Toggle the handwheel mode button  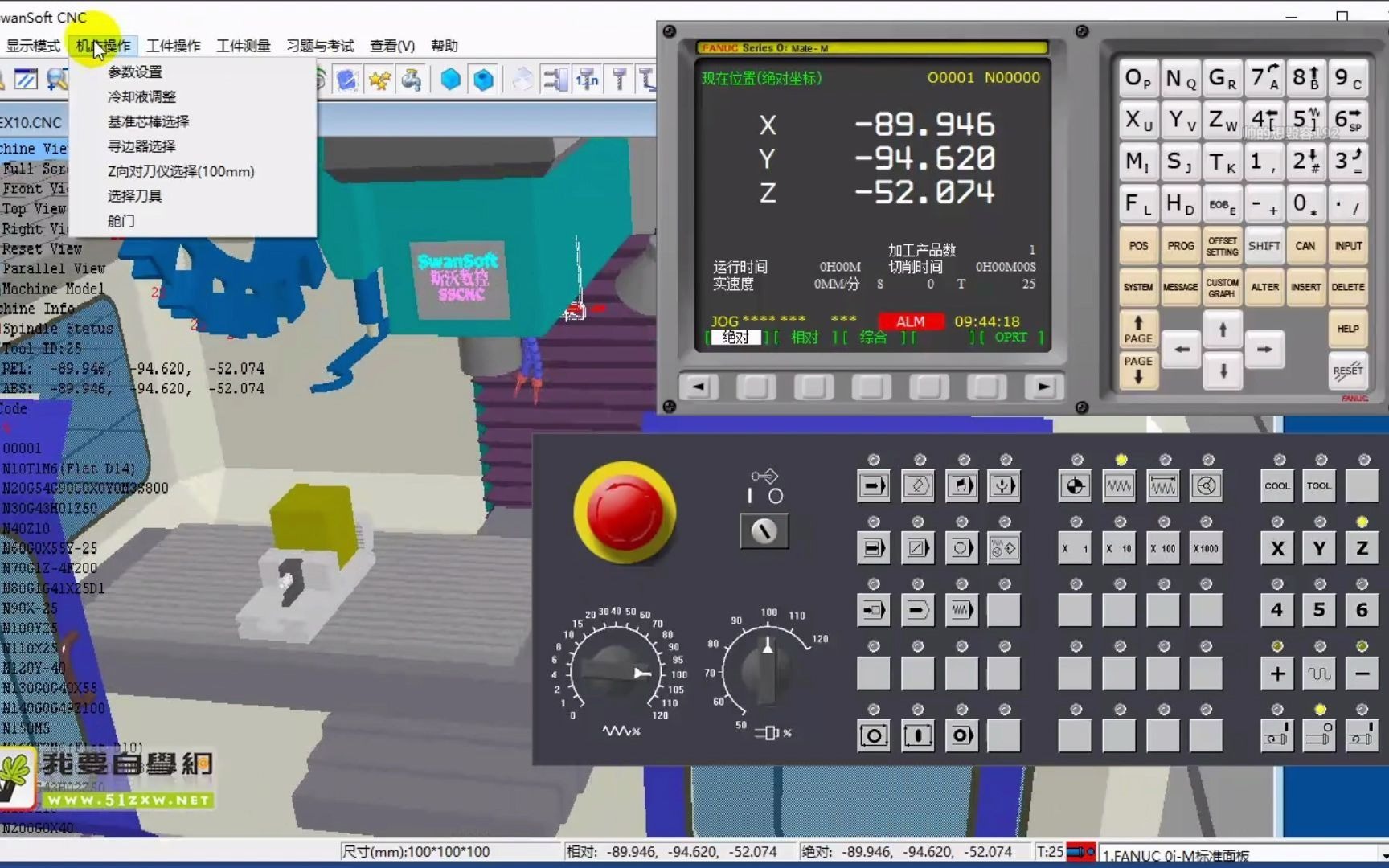point(1206,485)
